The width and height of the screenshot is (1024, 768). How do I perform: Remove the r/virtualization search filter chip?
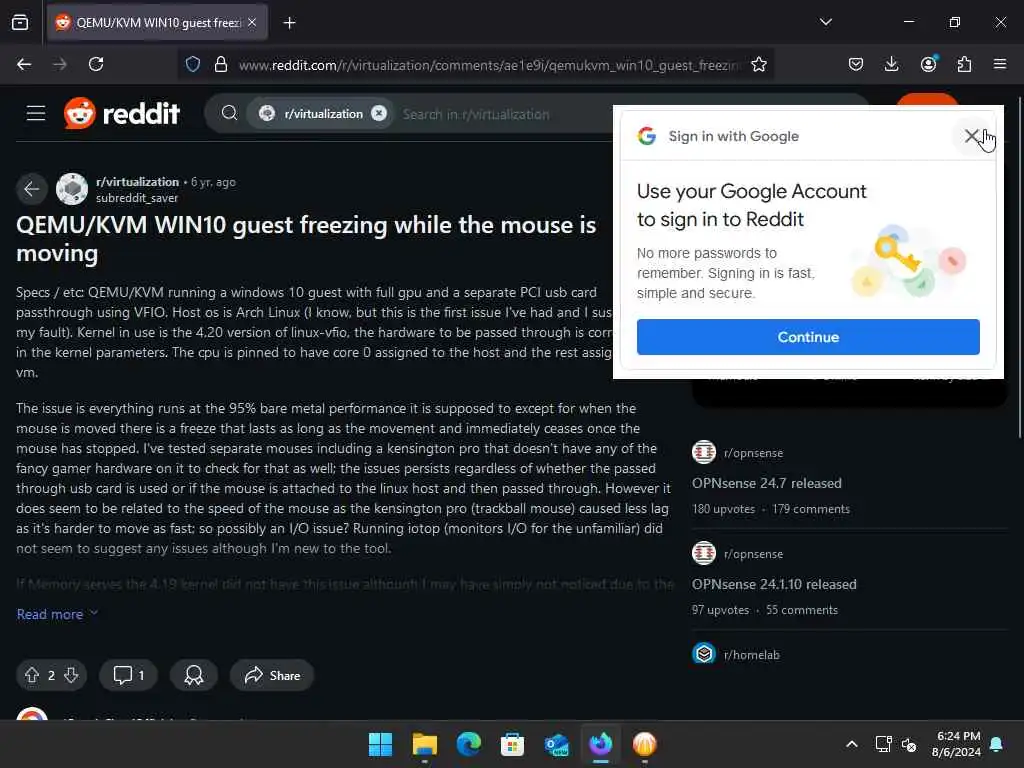click(x=379, y=114)
